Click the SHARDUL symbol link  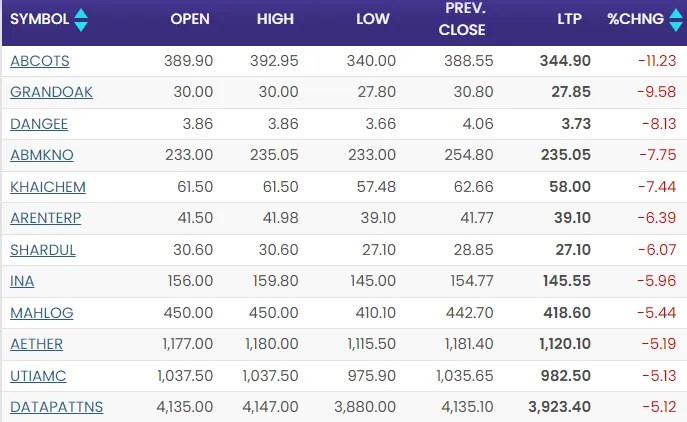(x=42, y=250)
